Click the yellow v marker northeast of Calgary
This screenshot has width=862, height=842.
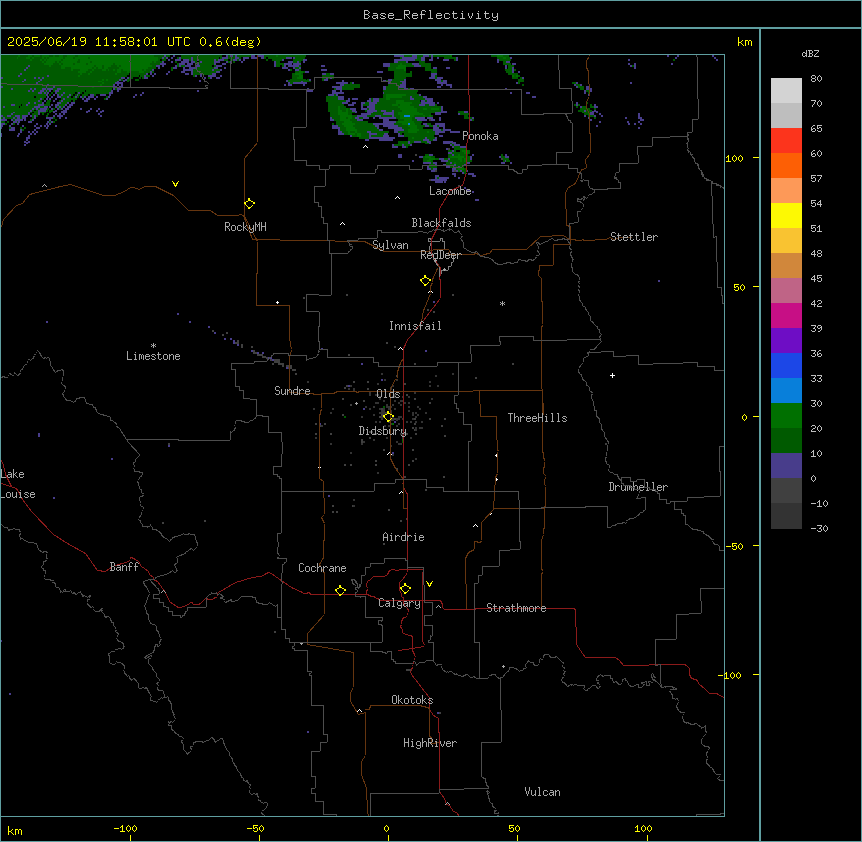429,584
